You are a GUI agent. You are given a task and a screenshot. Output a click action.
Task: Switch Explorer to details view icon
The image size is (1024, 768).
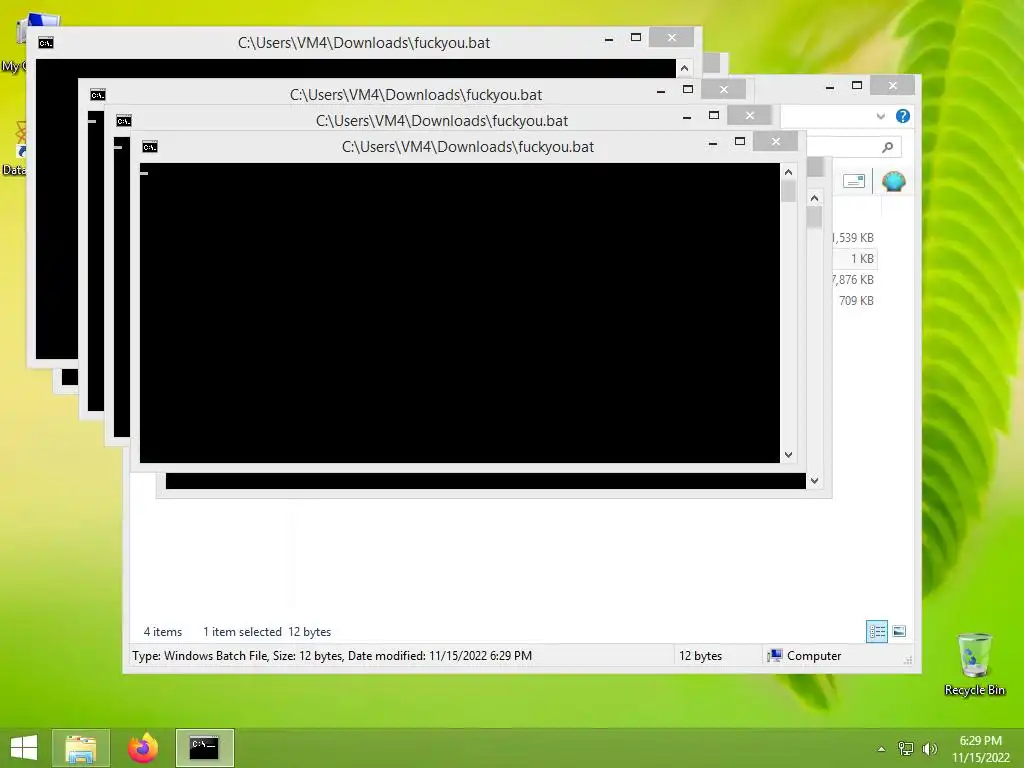pyautogui.click(x=876, y=631)
